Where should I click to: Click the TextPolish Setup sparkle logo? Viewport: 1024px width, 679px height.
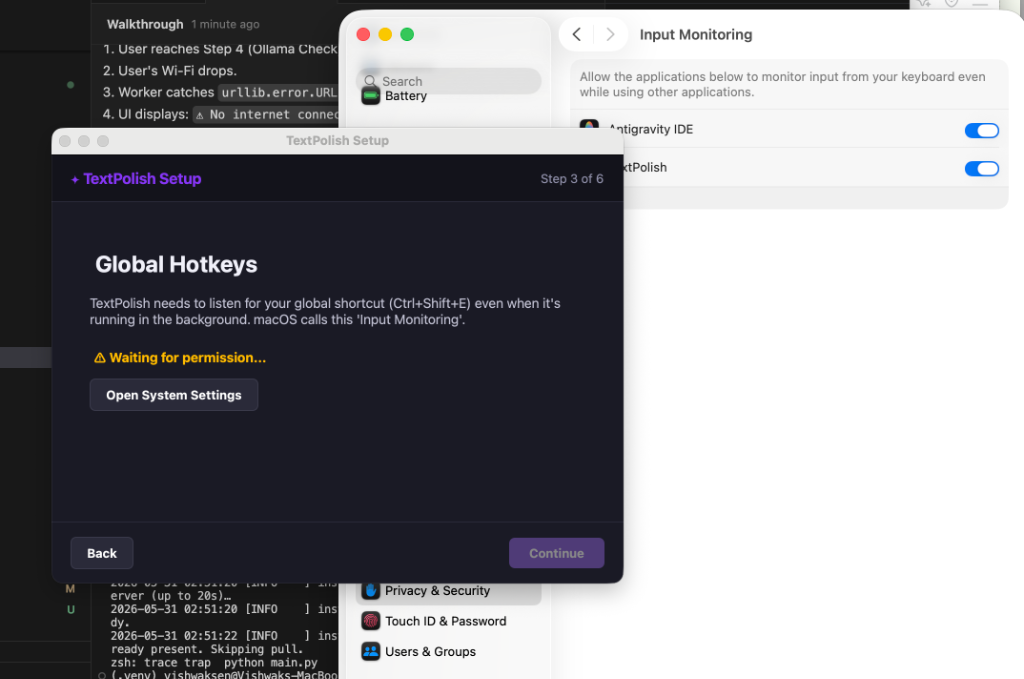75,180
